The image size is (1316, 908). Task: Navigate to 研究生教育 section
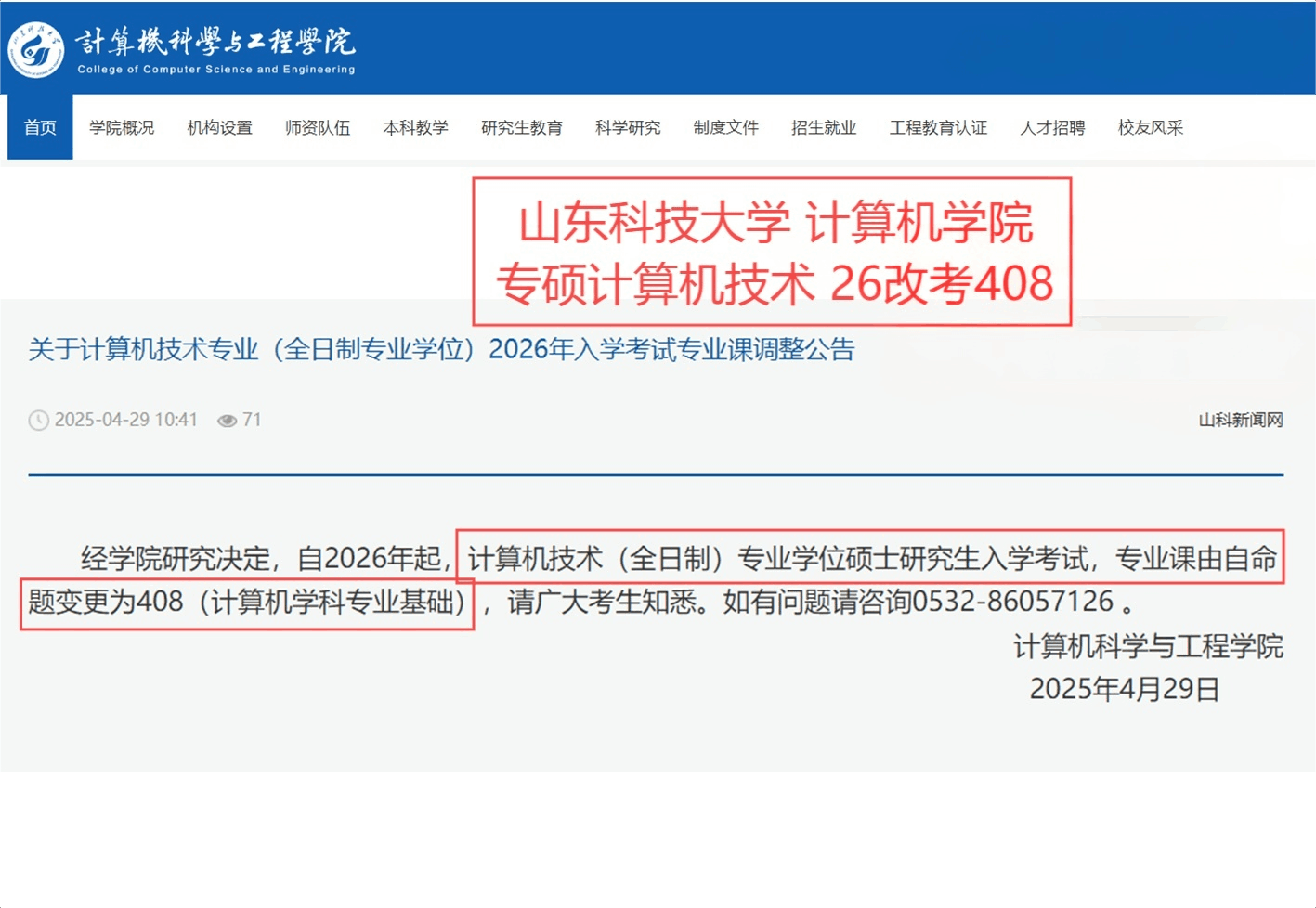tap(521, 127)
